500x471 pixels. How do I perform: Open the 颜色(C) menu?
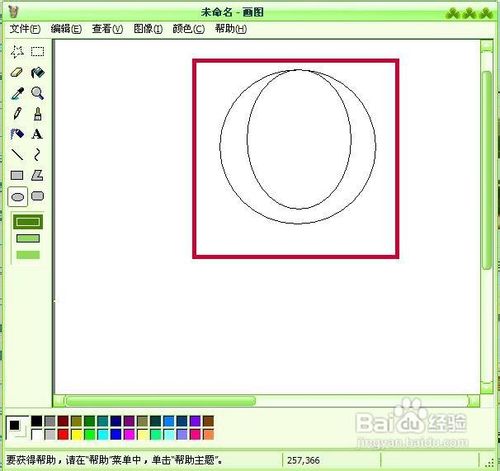pos(188,29)
